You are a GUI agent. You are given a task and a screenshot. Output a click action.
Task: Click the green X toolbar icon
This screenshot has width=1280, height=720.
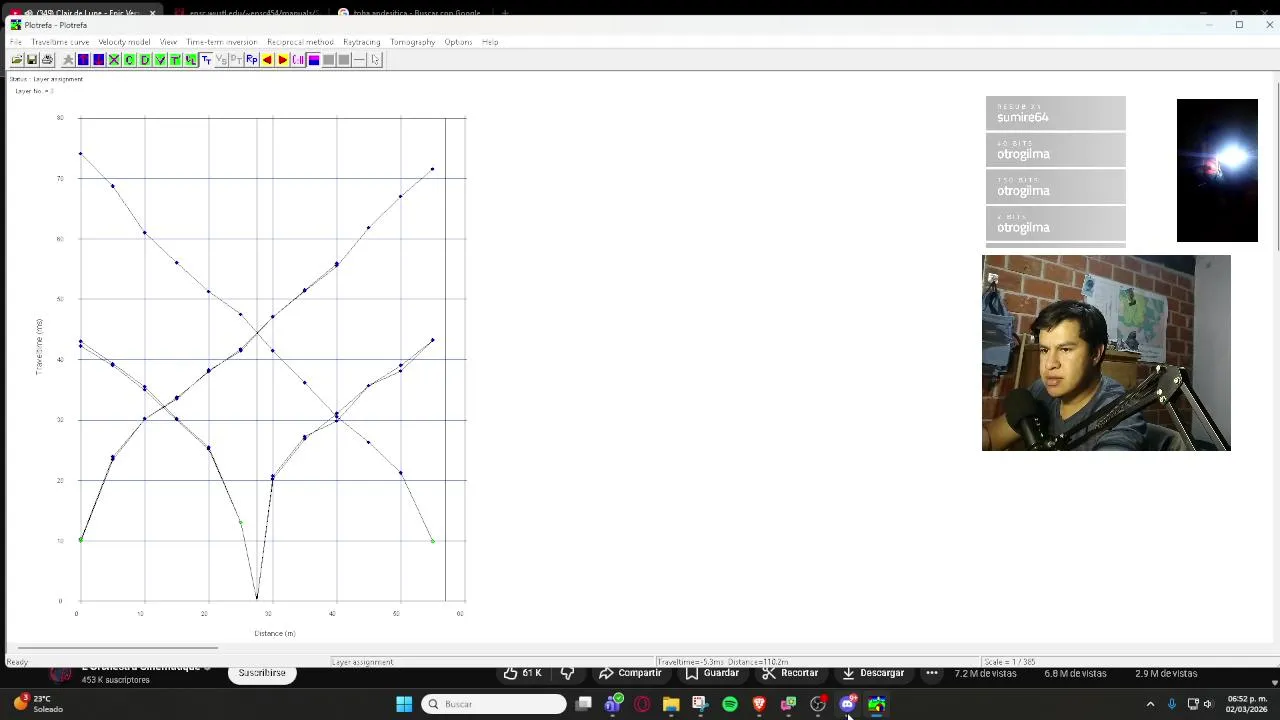(x=114, y=60)
